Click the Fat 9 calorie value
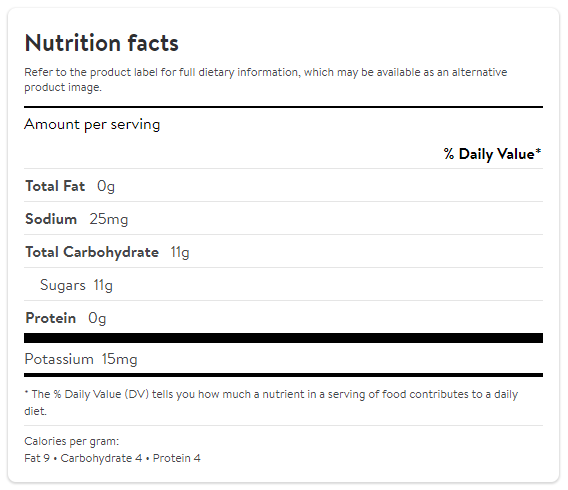 pyautogui.click(x=37, y=458)
